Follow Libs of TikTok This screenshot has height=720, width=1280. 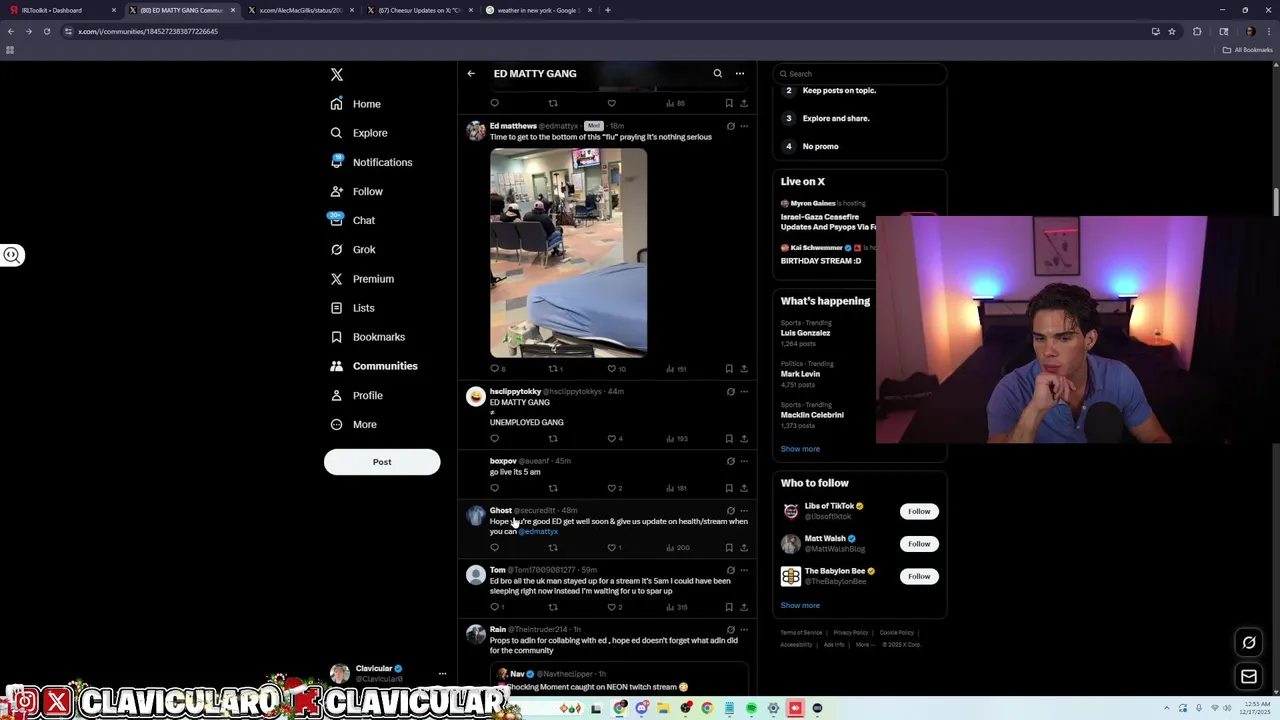[x=919, y=512]
